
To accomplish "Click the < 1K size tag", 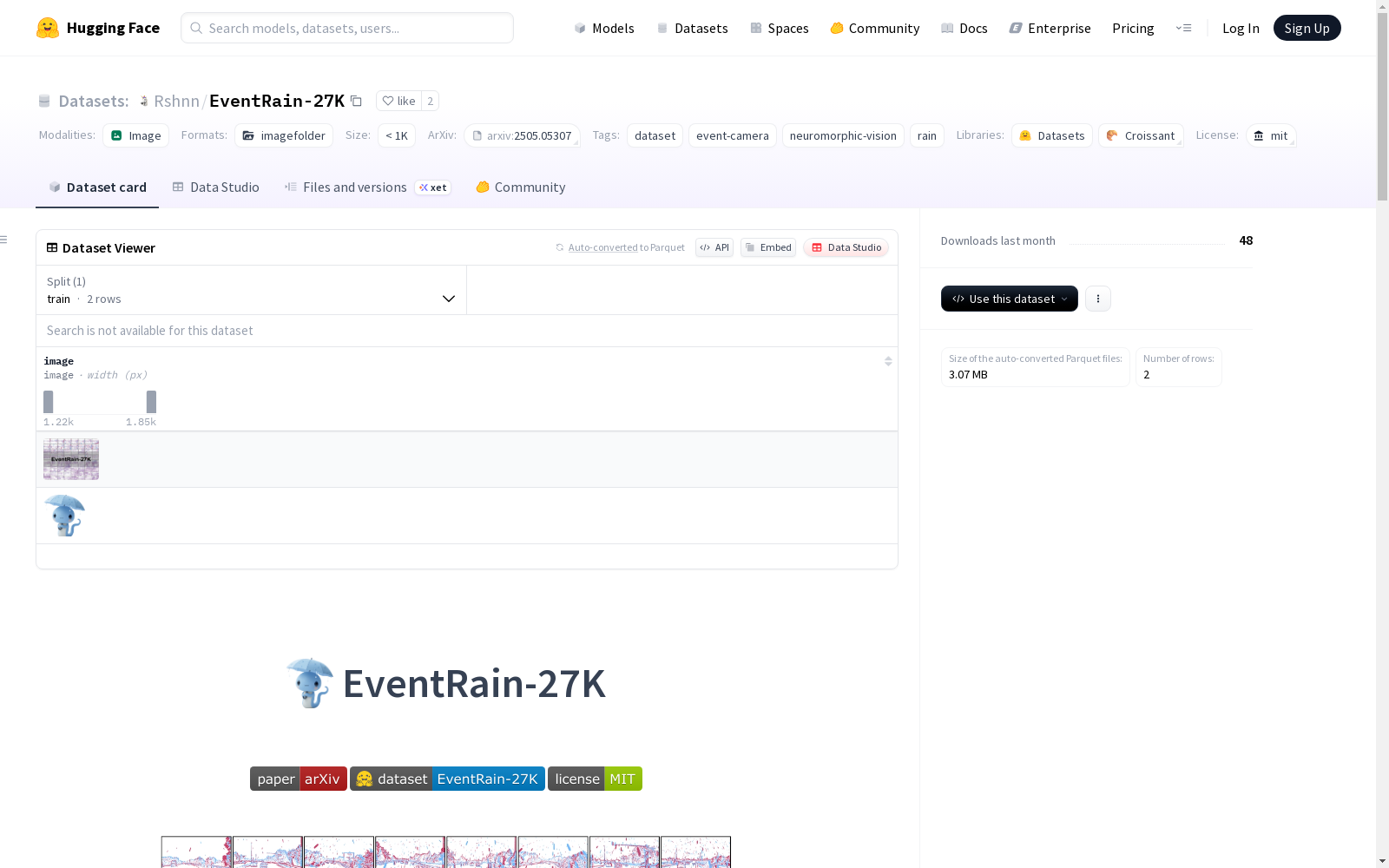I will coord(397,135).
